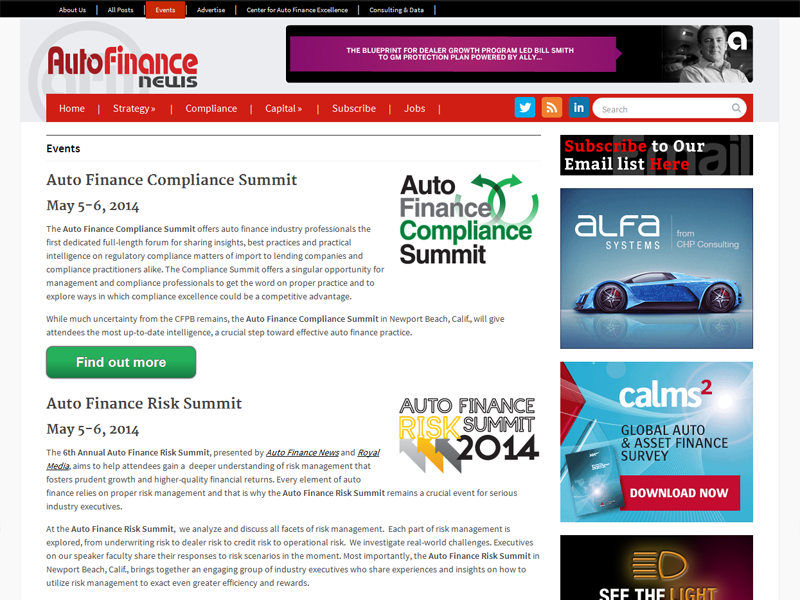
Task: Click inside the Search input field
Action: [x=662, y=109]
